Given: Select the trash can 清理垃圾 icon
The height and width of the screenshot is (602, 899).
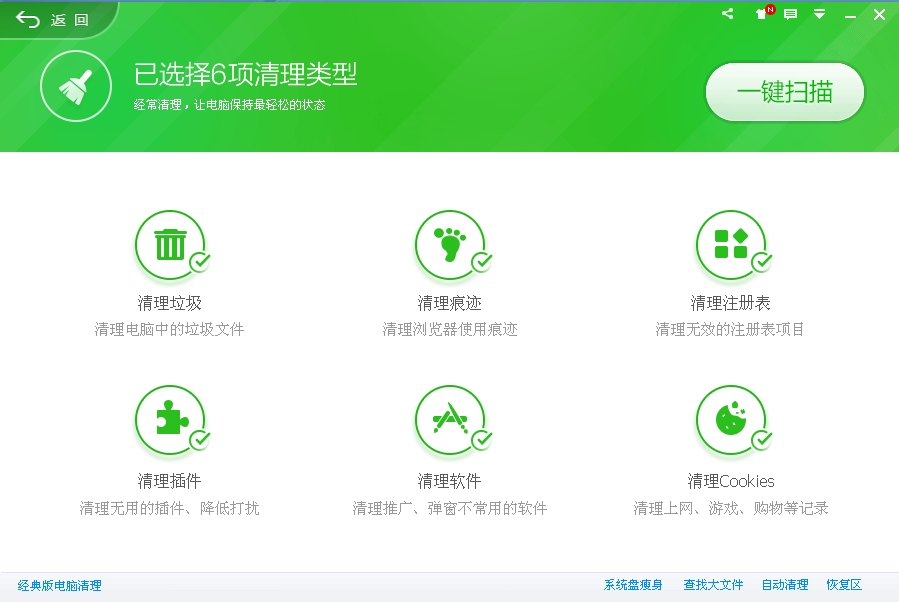Looking at the screenshot, I should [x=169, y=244].
